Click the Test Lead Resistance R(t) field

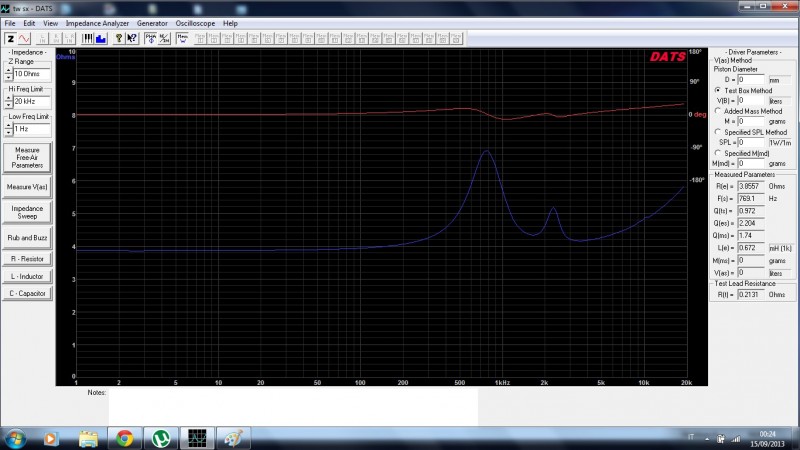coord(751,294)
